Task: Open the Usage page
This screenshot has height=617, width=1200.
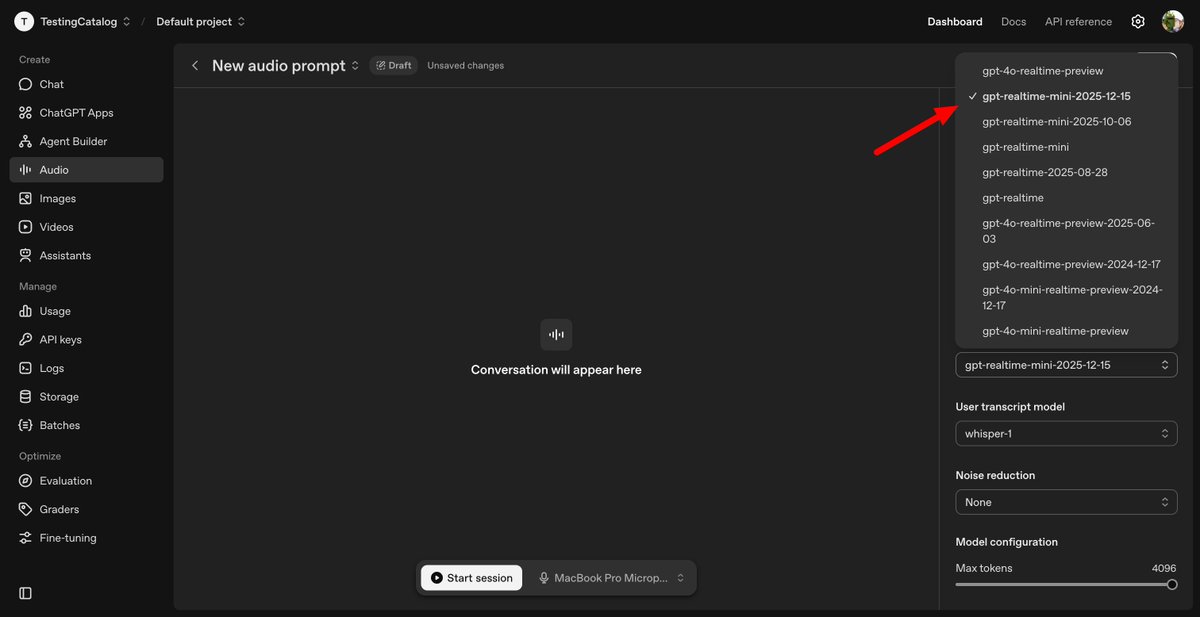Action: [x=86, y=311]
